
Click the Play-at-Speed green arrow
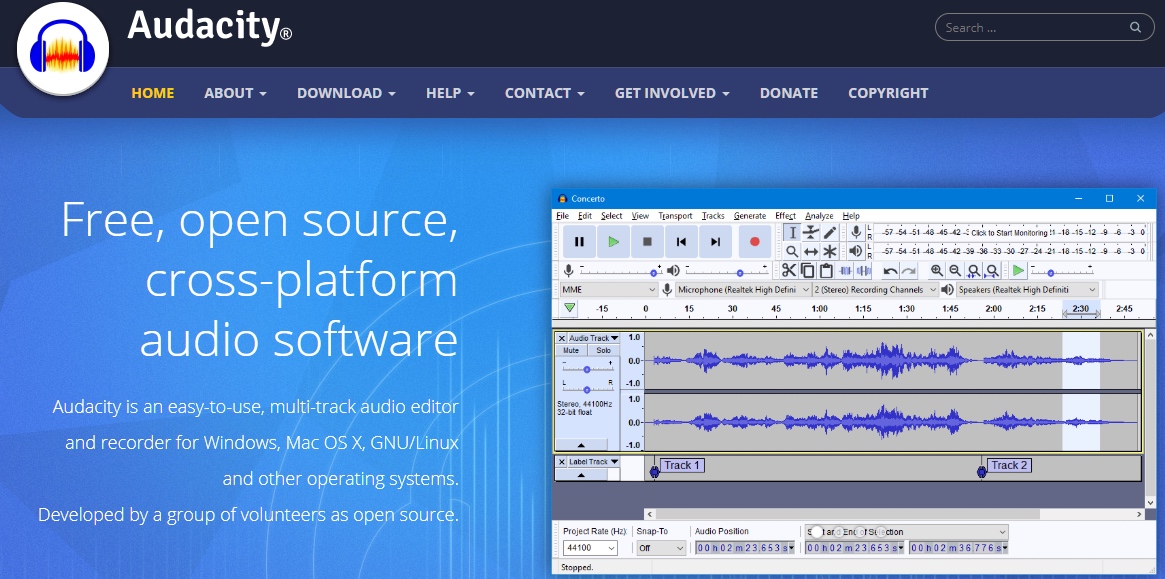[x=1019, y=271]
